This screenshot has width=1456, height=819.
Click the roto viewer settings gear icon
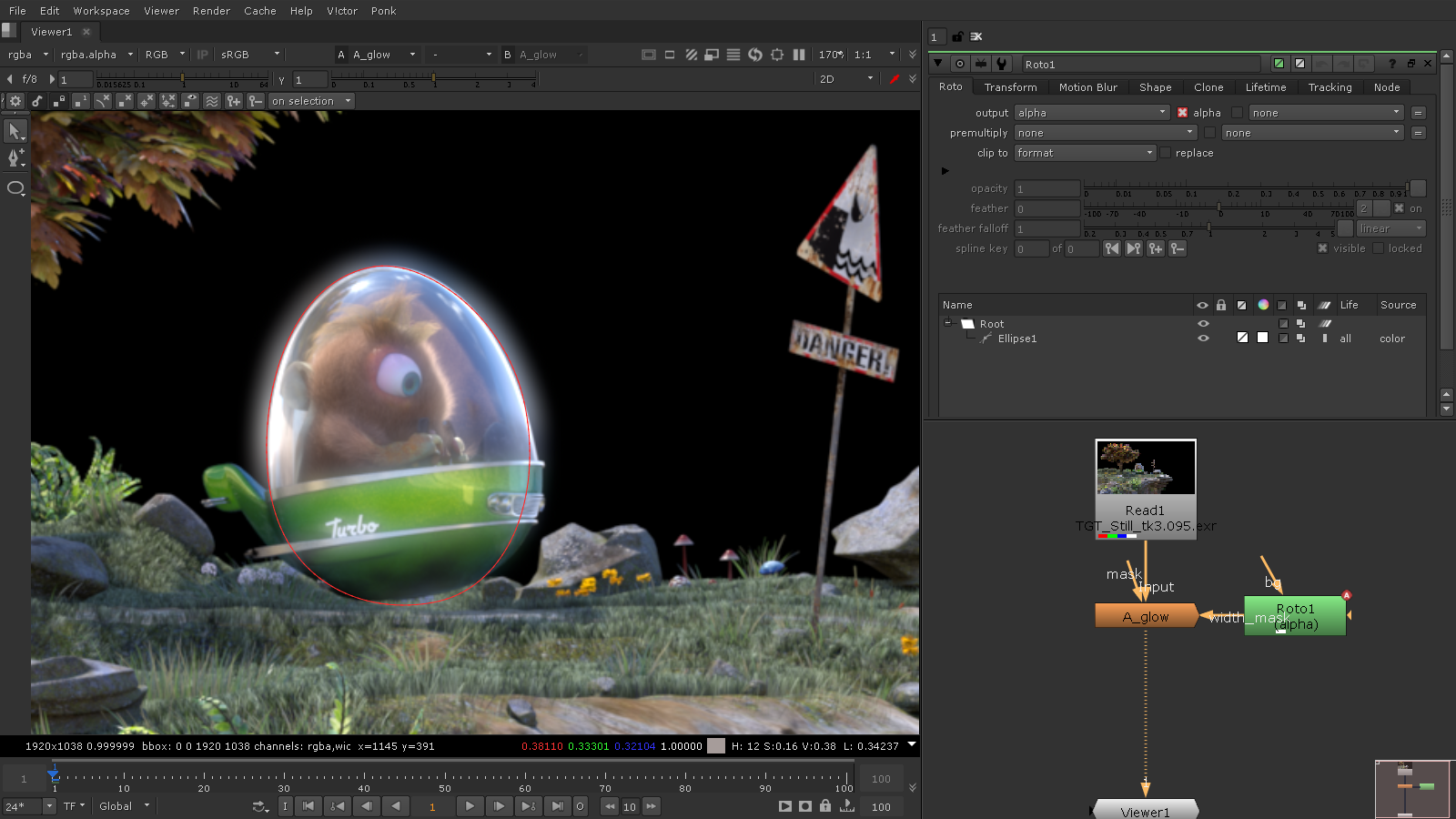pyautogui.click(x=15, y=101)
